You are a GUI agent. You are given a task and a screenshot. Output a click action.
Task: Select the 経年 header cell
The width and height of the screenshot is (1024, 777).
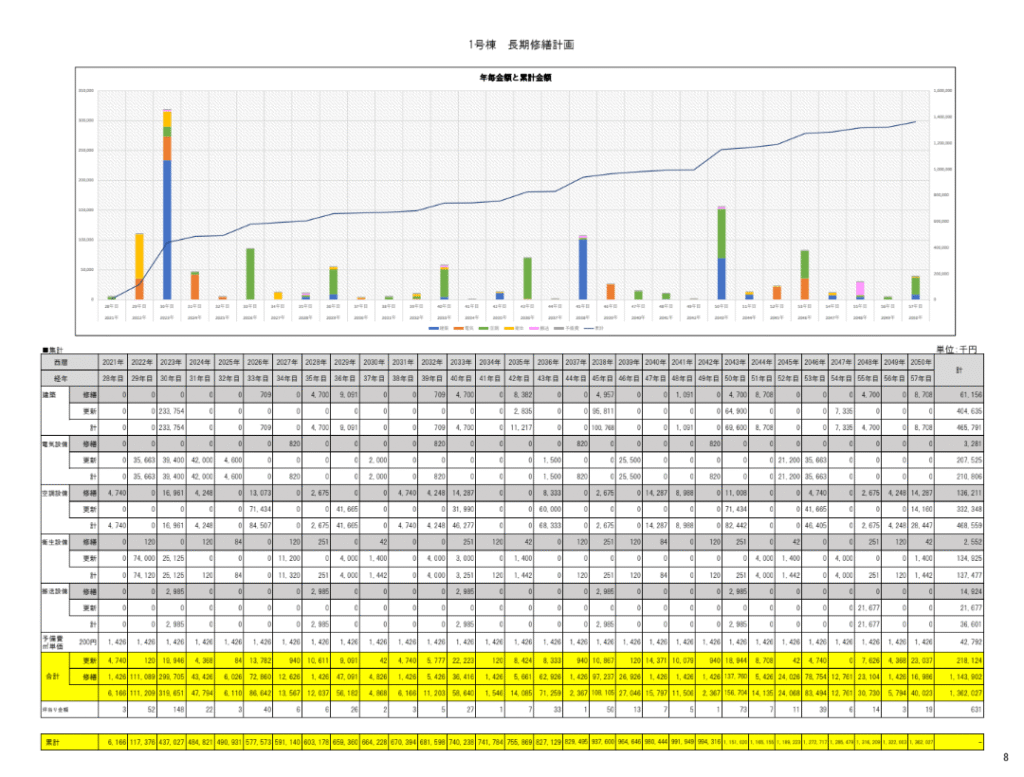[63, 380]
